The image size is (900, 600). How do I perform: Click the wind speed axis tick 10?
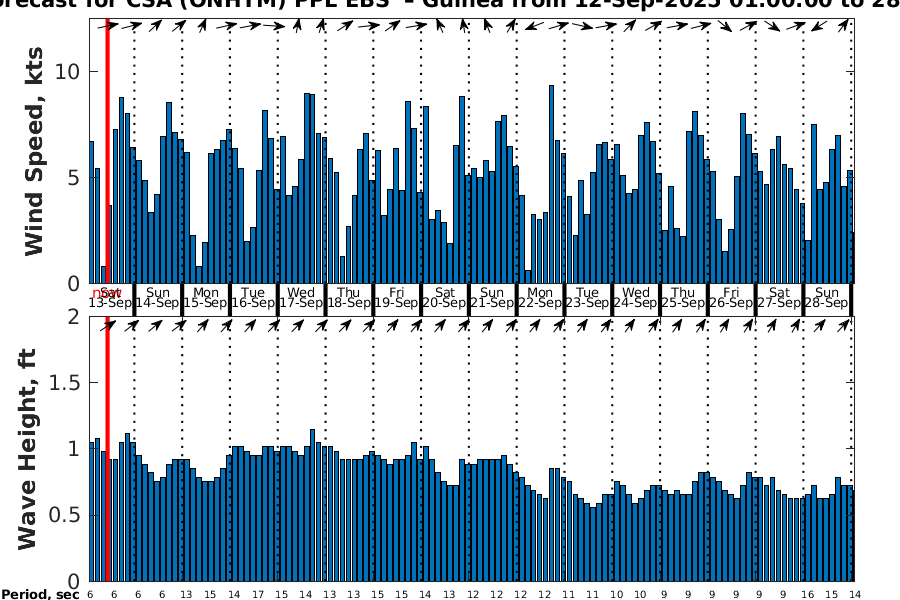(67, 72)
